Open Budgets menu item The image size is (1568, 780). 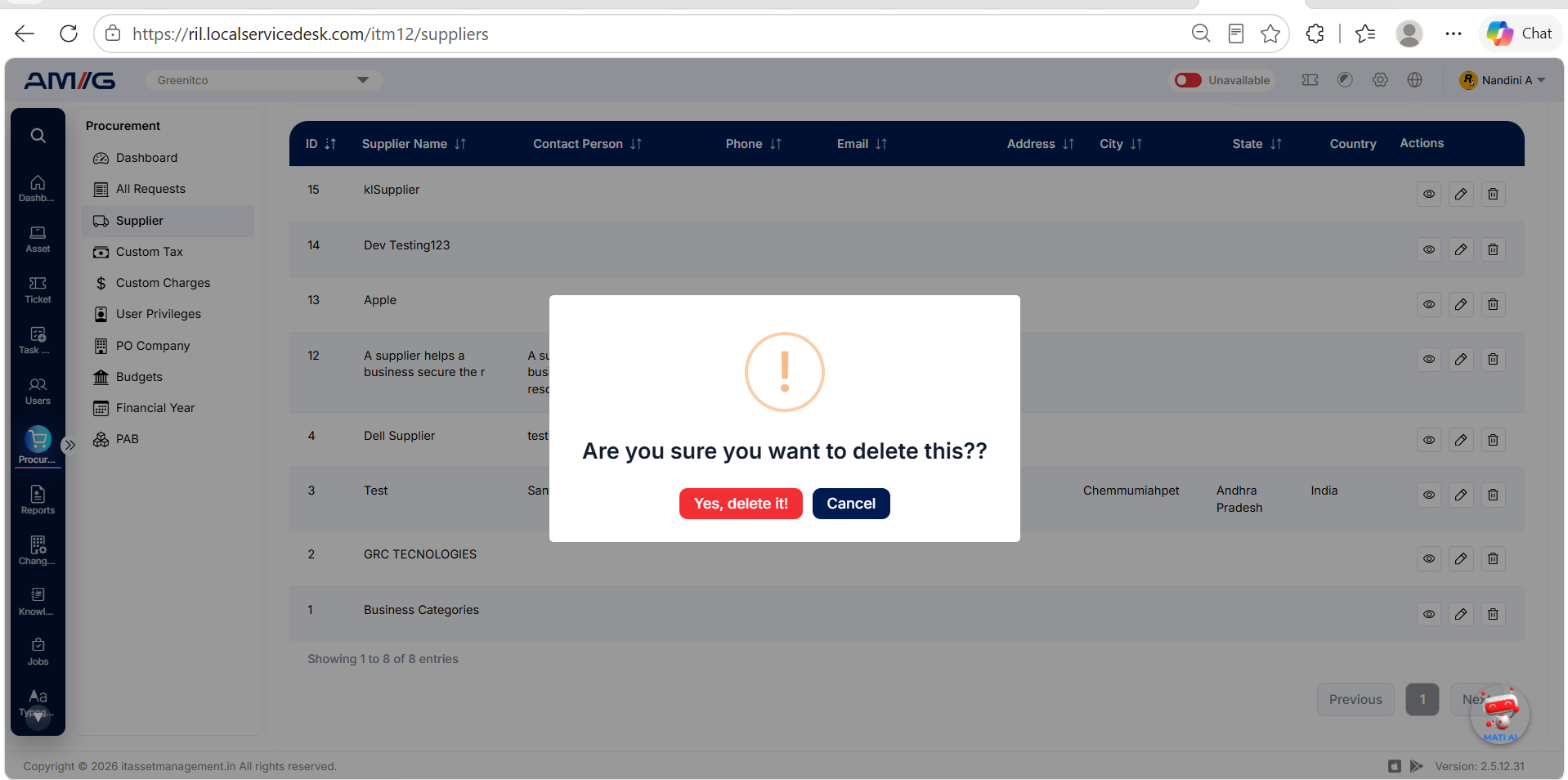point(139,377)
